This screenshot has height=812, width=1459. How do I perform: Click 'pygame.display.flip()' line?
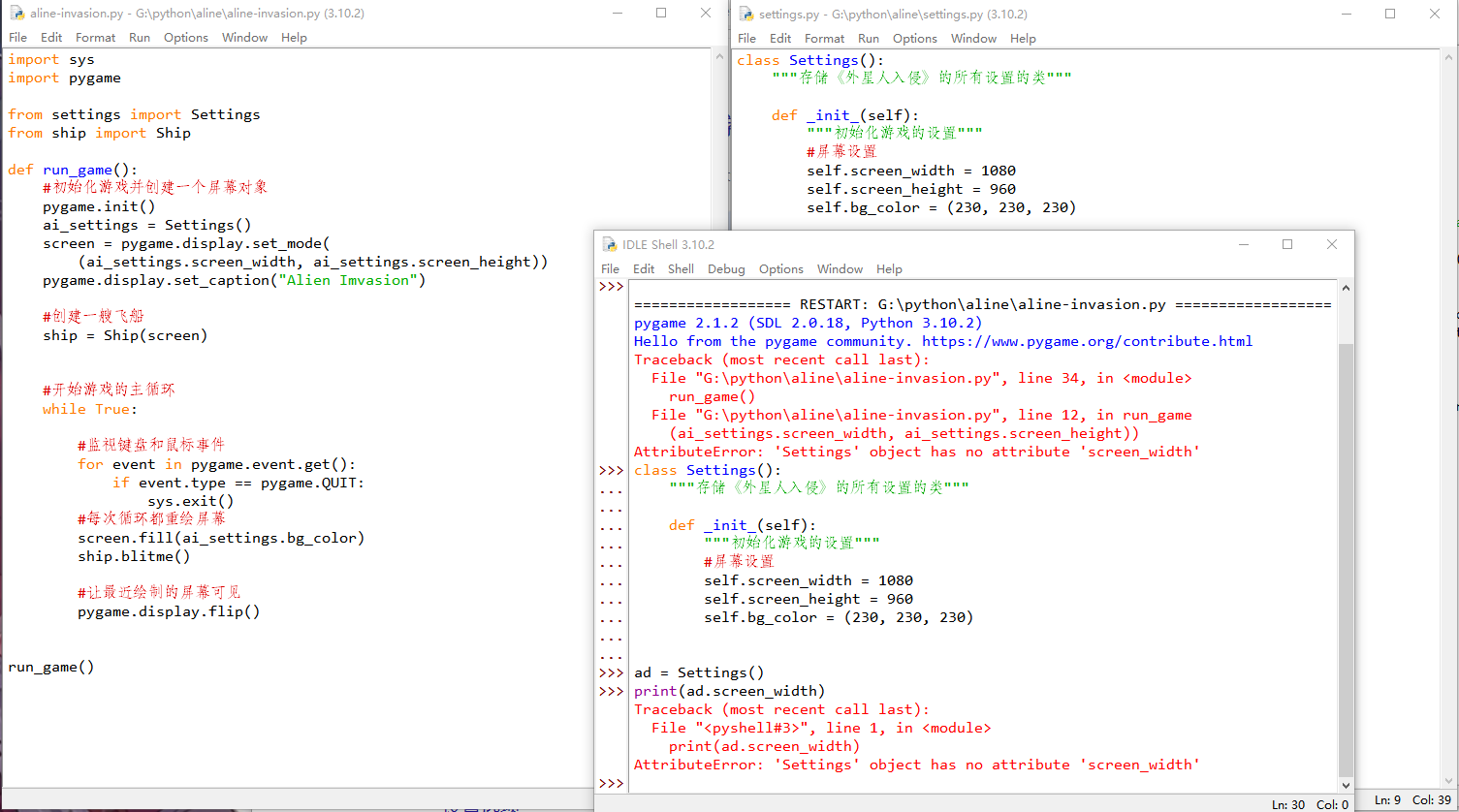click(x=169, y=611)
